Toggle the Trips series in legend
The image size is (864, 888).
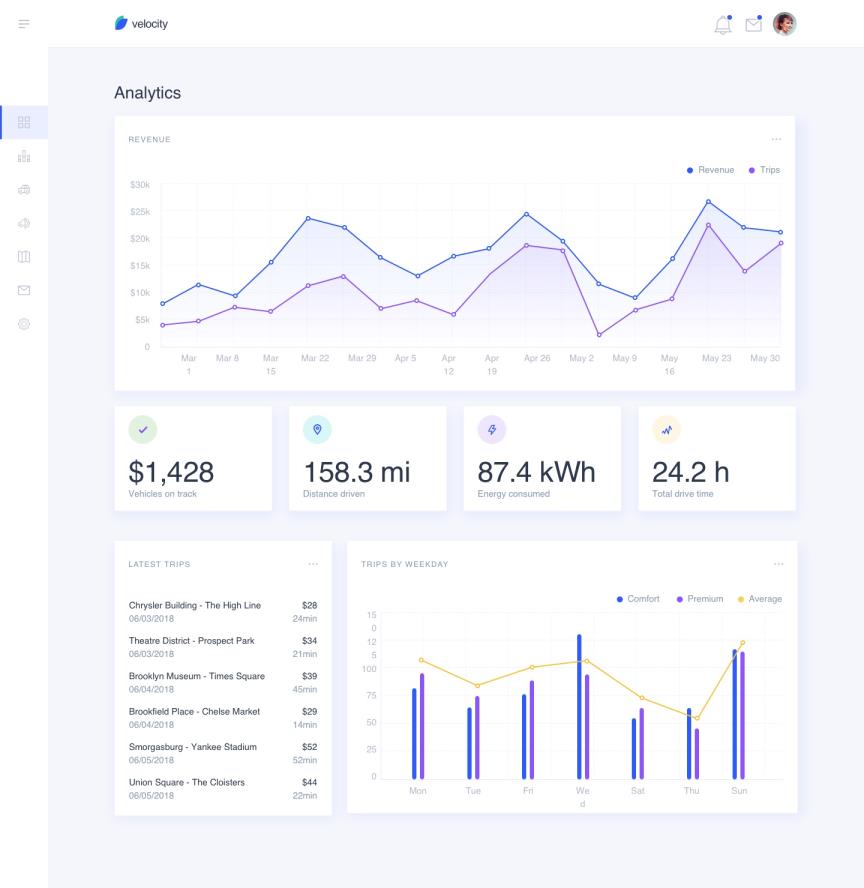coord(764,170)
